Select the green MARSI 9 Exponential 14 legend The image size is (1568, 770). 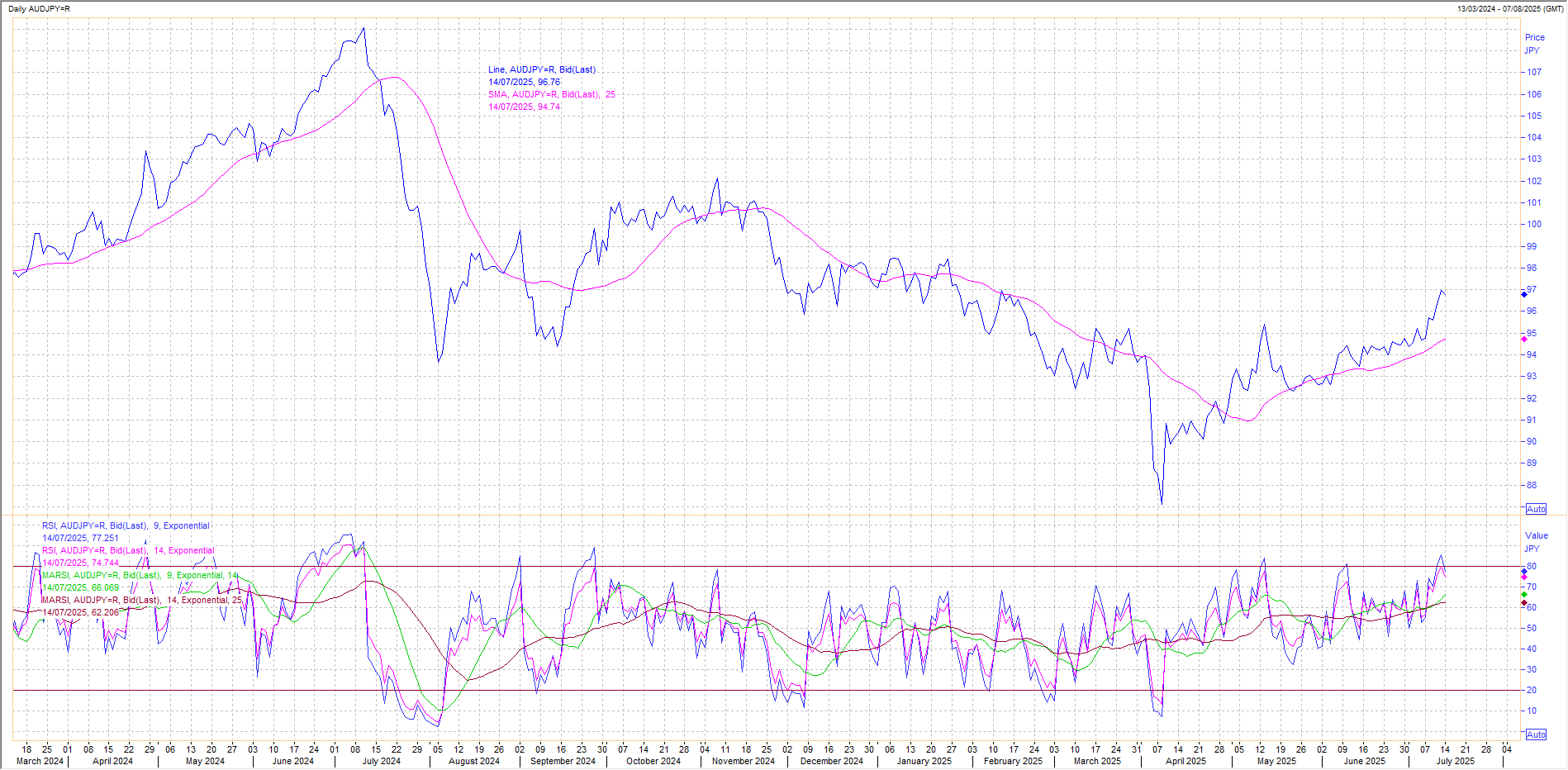(140, 576)
